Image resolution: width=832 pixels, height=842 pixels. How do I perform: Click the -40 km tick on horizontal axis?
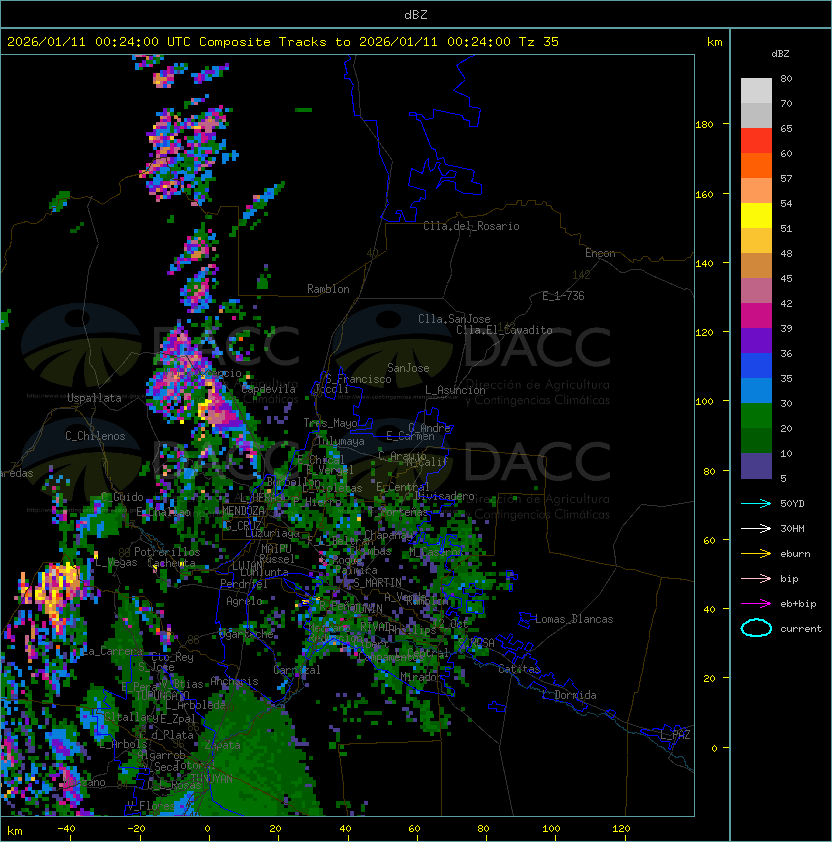click(66, 829)
